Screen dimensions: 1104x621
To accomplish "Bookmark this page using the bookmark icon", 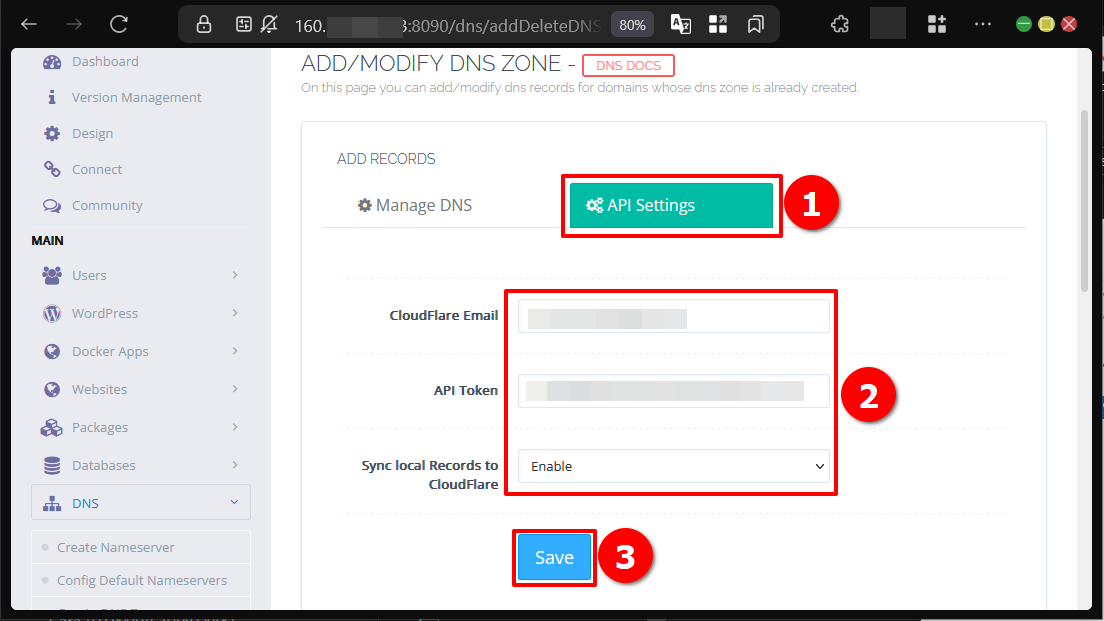I will [755, 25].
